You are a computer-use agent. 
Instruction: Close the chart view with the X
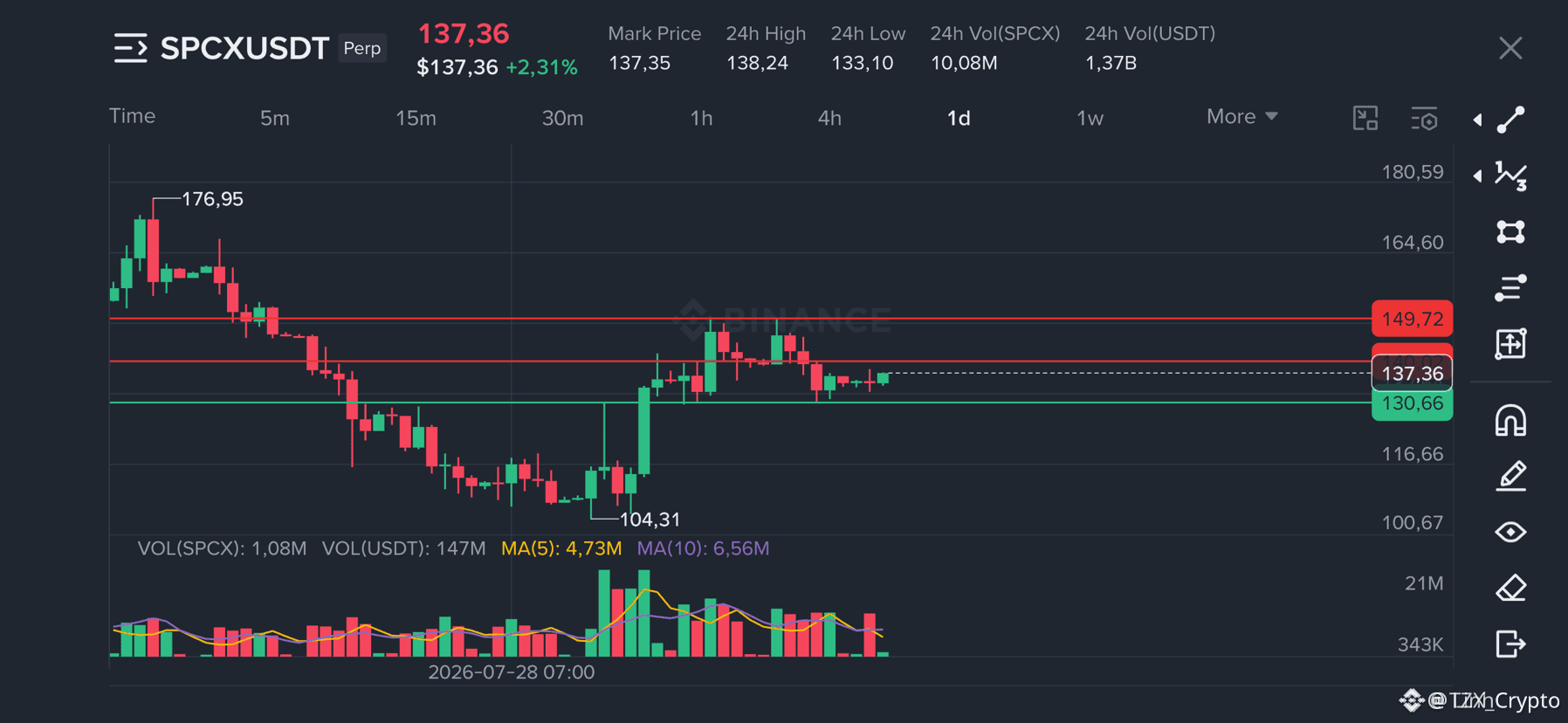point(1510,48)
